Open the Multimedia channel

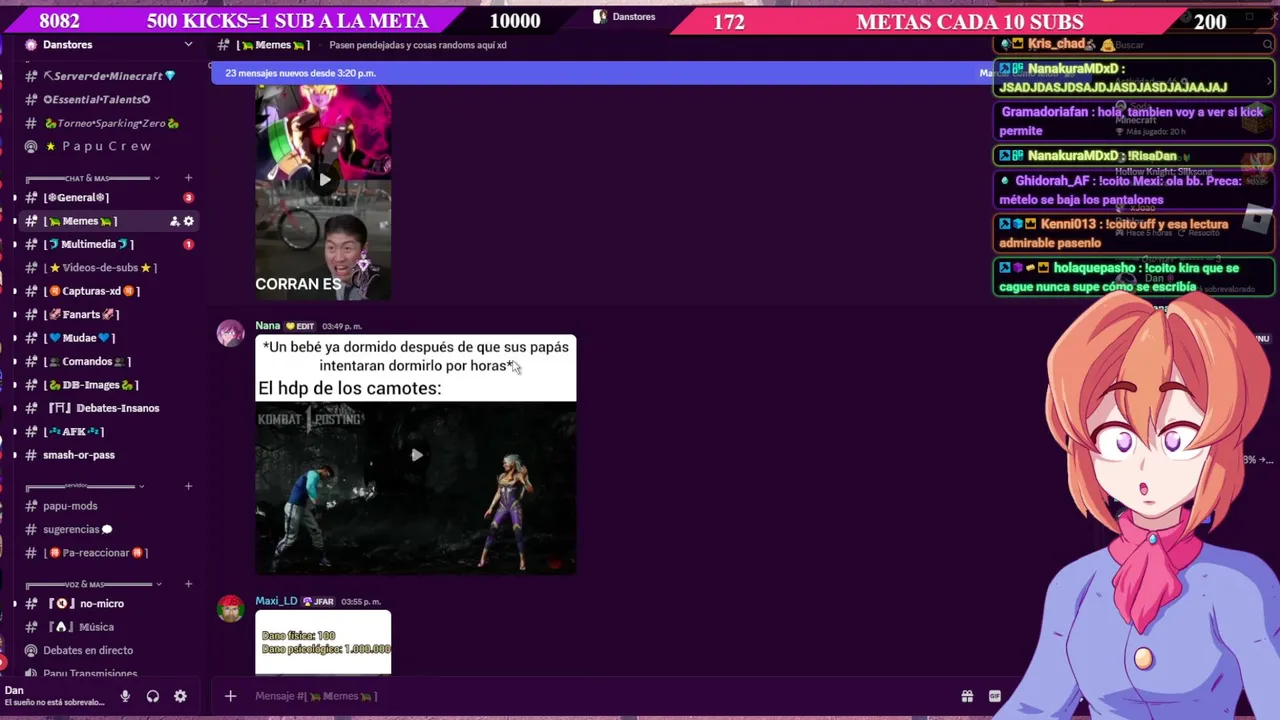pos(90,244)
